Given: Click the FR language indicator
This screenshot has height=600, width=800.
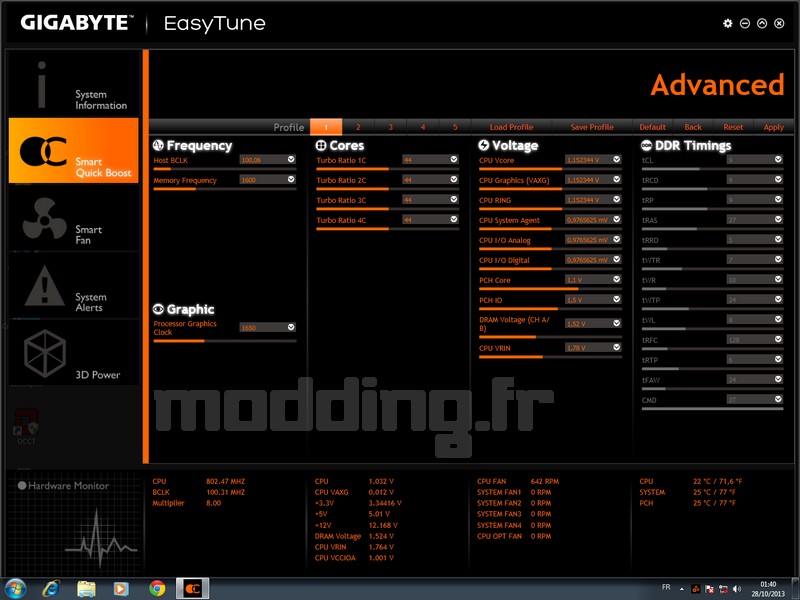Looking at the screenshot, I should pos(666,587).
